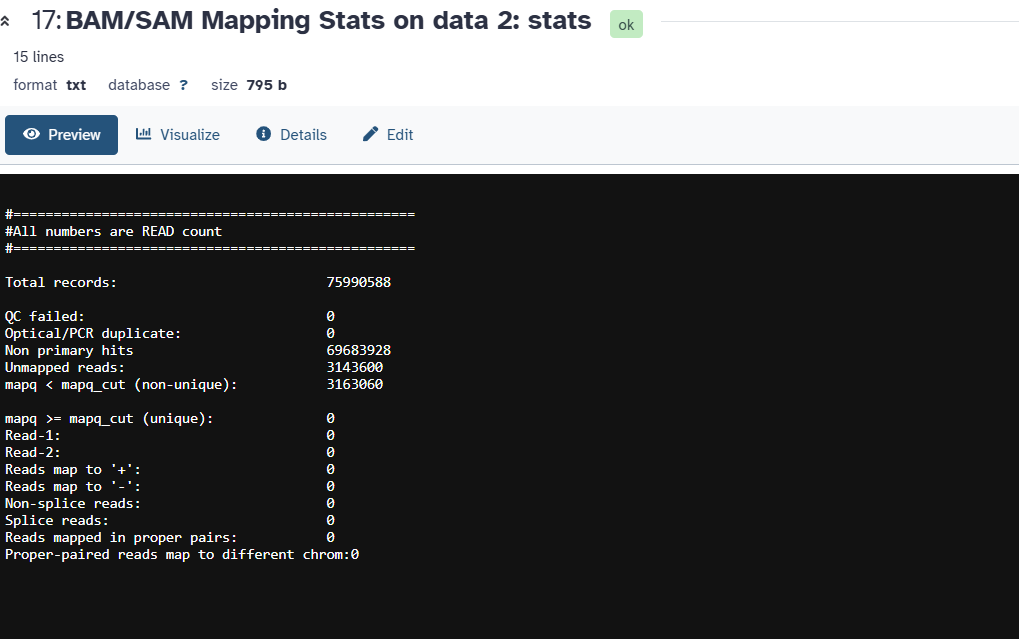Click the 795 b size value
The width and height of the screenshot is (1033, 639).
tap(267, 85)
